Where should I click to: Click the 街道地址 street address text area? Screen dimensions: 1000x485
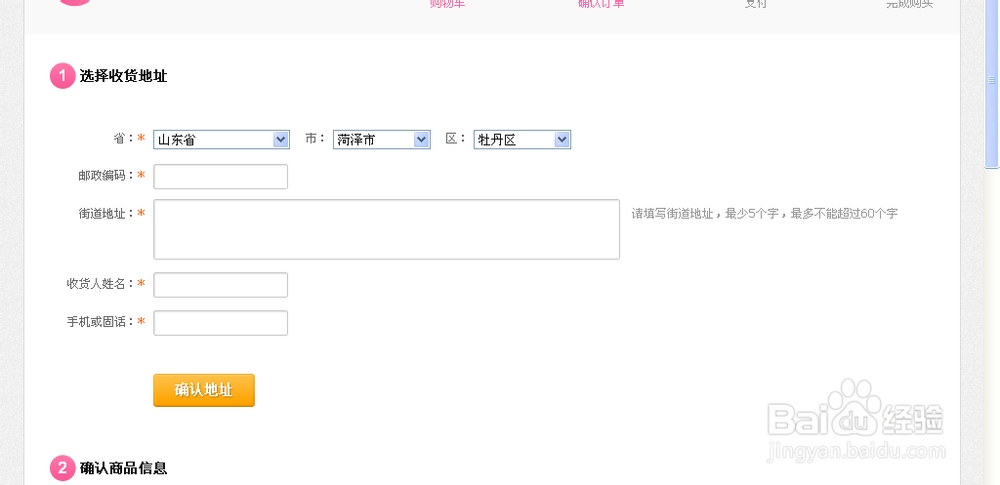[386, 229]
